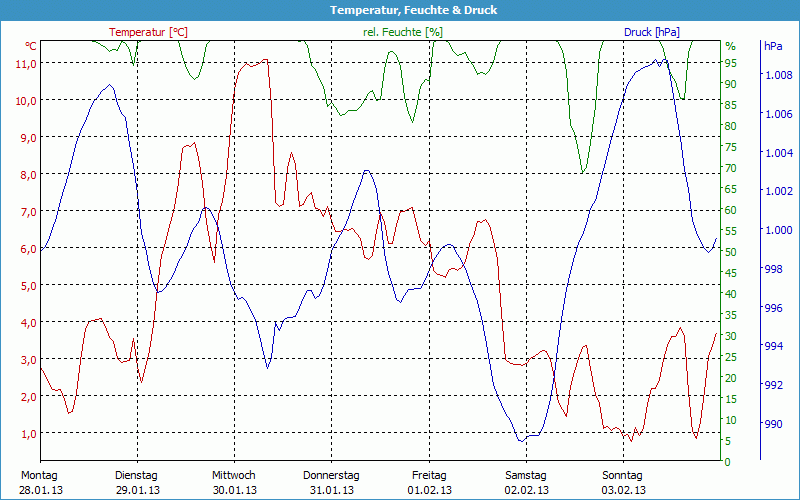Screen dimensions: 800x500
Task: Click humidity axis value '30'
Action: point(731,336)
